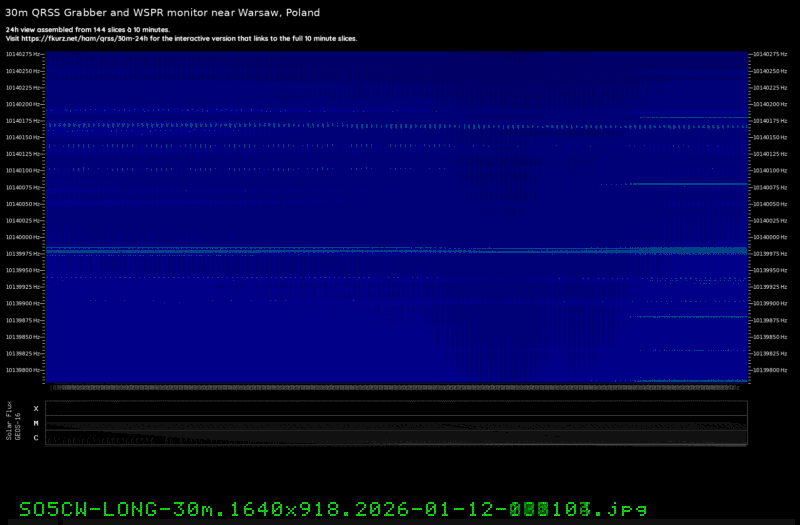
Task: Click the 24h waterfall spectrogram image
Action: [396, 217]
